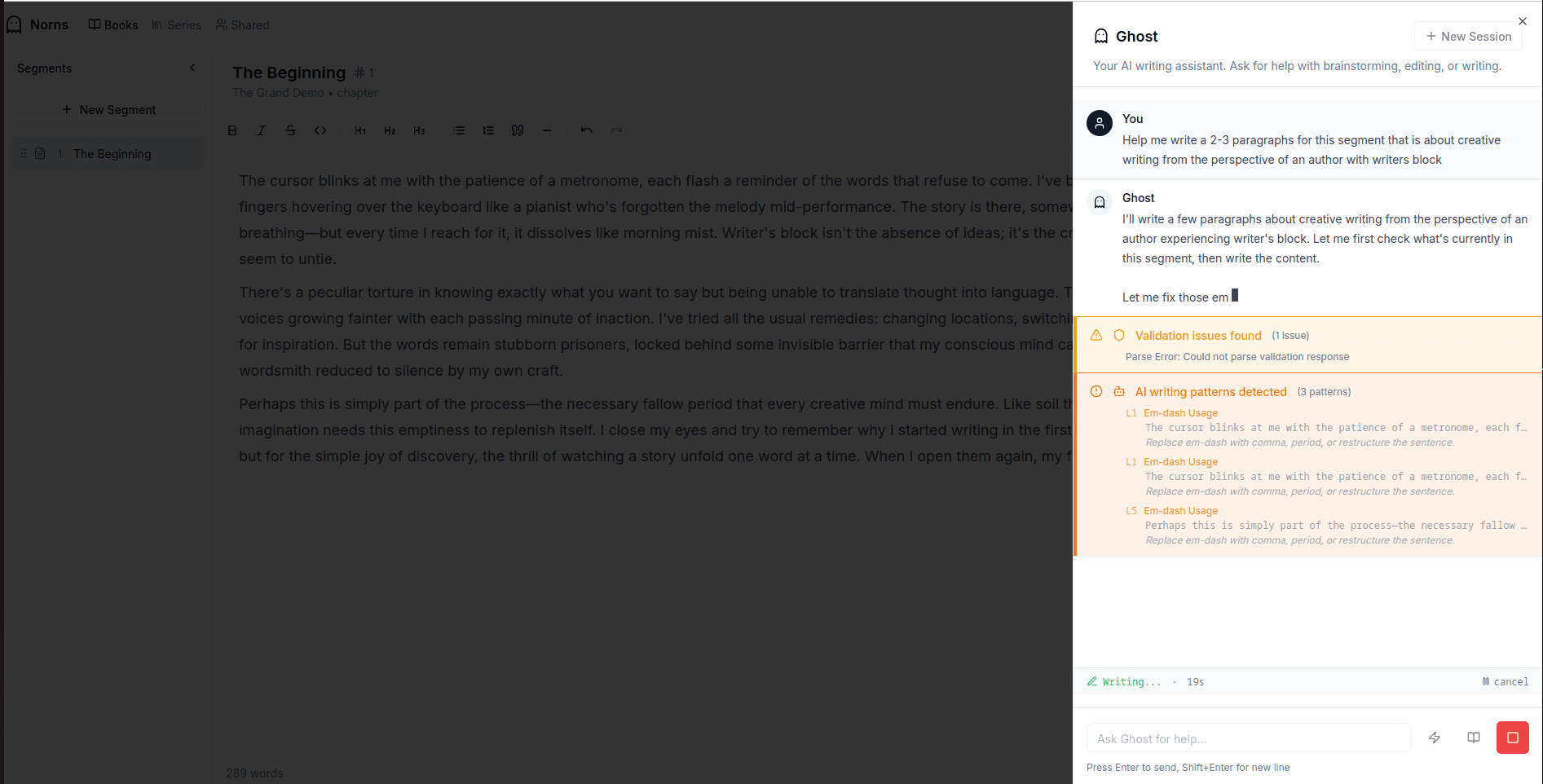Toggle bold formatting in the editor toolbar
Viewport: 1543px width, 784px height.
232,130
